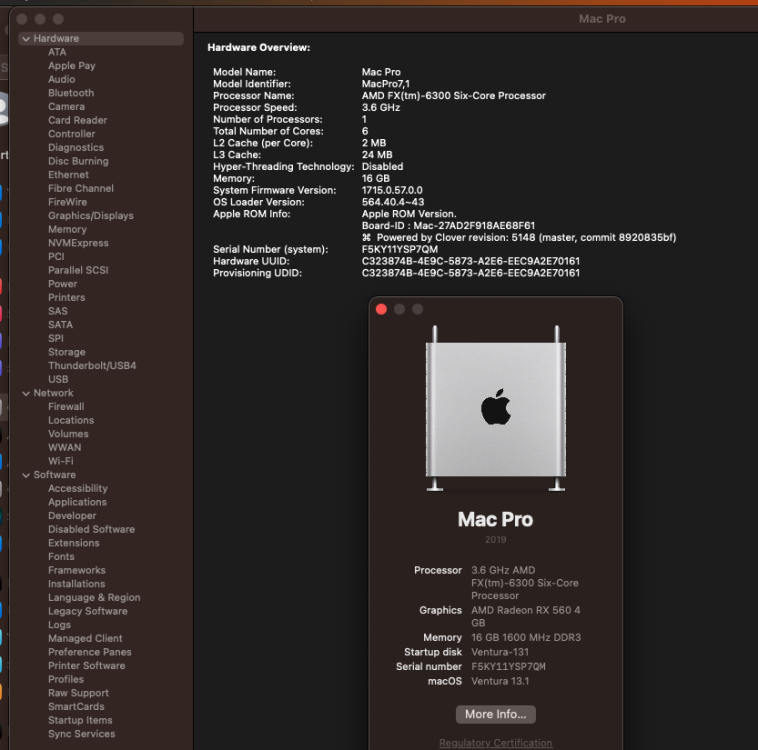This screenshot has height=750, width=758.
Task: Open the Printer Software entry
Action: click(x=87, y=665)
